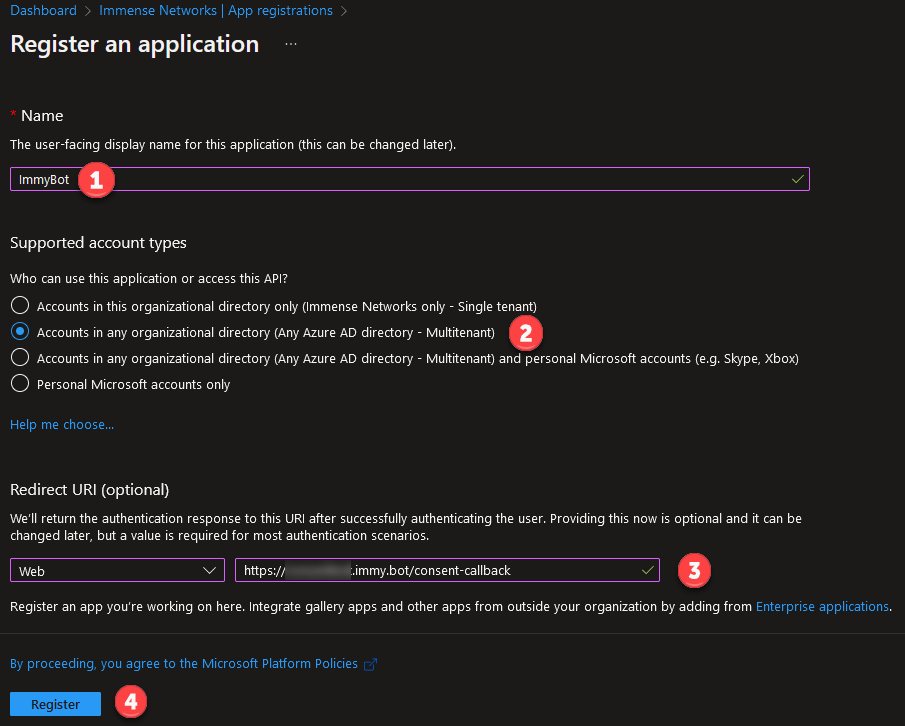Select the Multitenant Azure AD directory option
905x726 pixels.
pyautogui.click(x=20, y=332)
